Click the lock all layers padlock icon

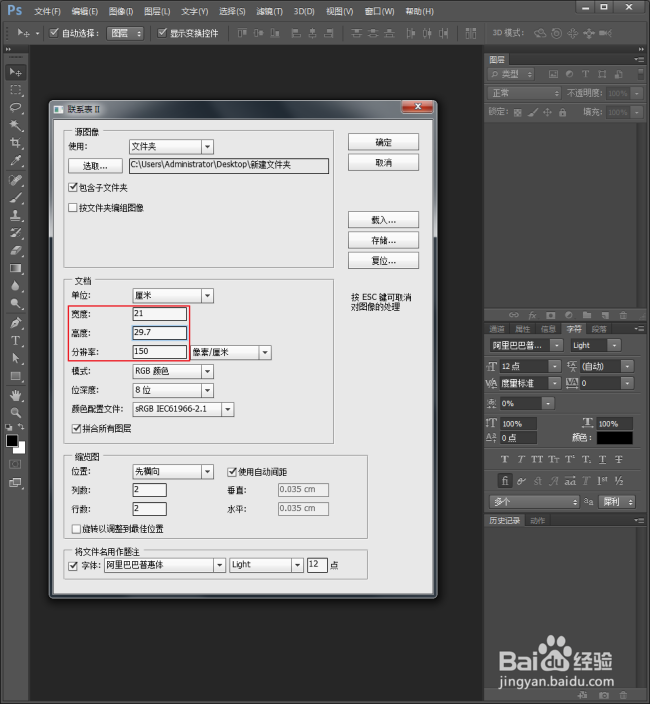click(562, 112)
